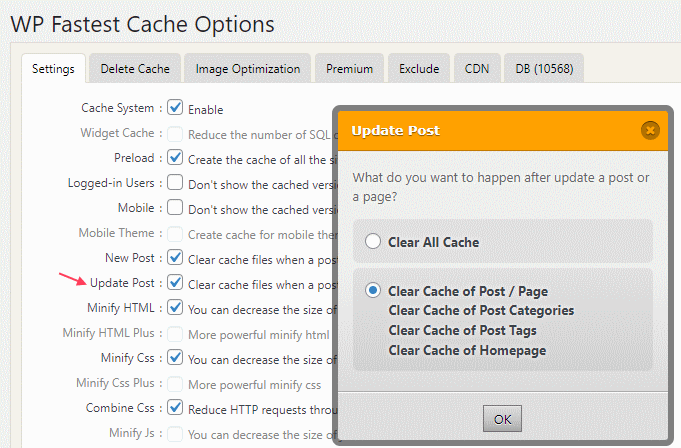Click the 'Update Post :' settings label
Image resolution: width=681 pixels, height=448 pixels.
(x=126, y=283)
